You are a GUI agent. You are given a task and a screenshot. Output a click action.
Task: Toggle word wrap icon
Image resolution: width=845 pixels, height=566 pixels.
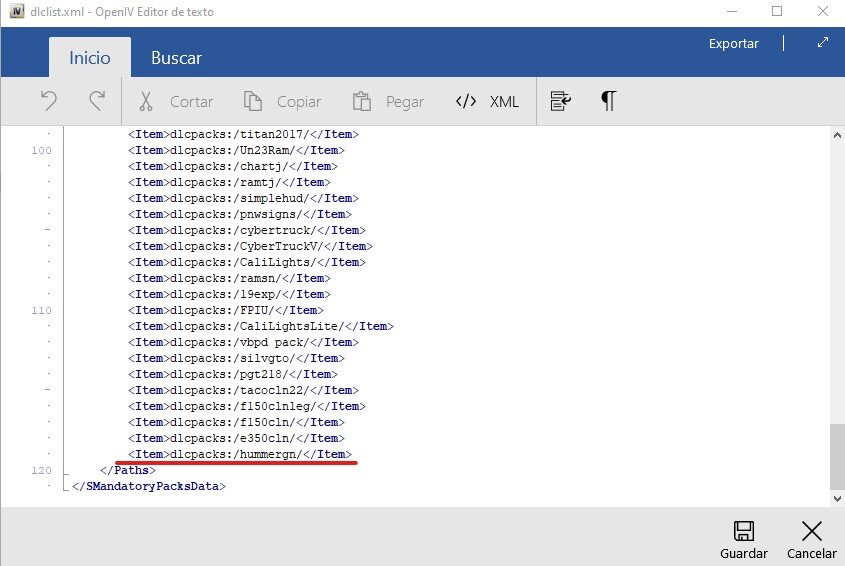(560, 101)
